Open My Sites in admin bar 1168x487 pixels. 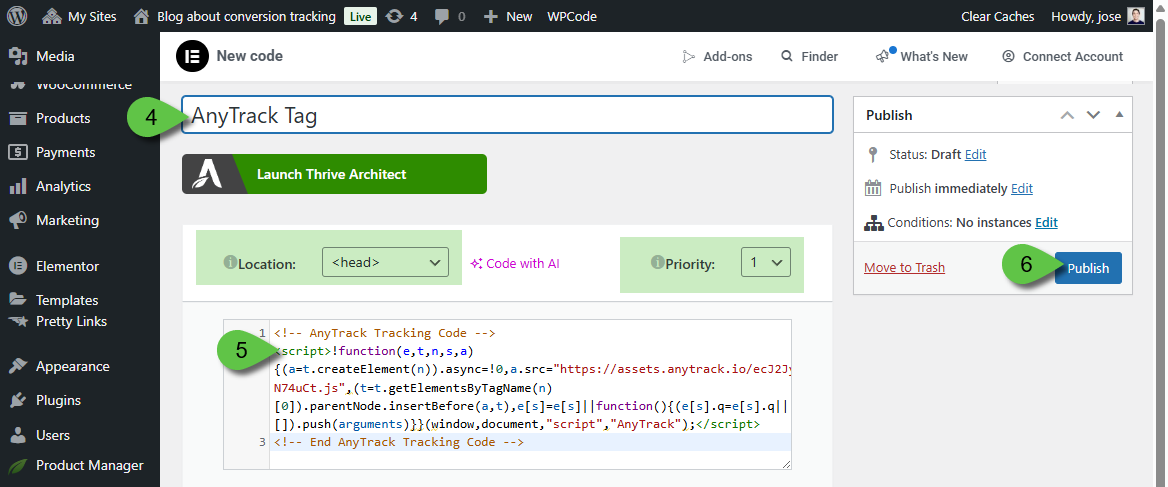[80, 16]
